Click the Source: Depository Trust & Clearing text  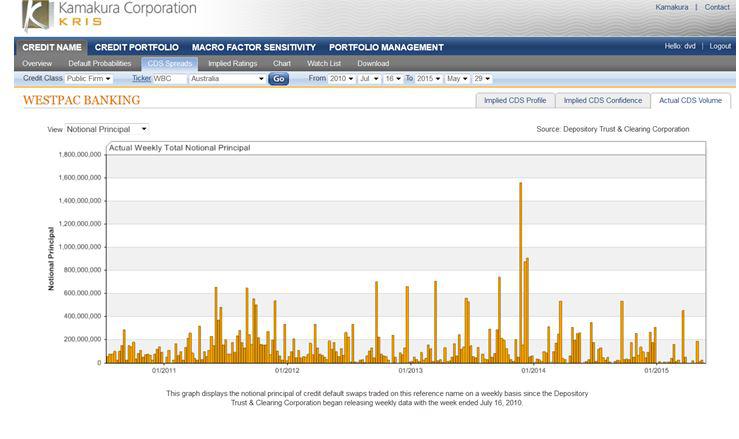tap(613, 129)
